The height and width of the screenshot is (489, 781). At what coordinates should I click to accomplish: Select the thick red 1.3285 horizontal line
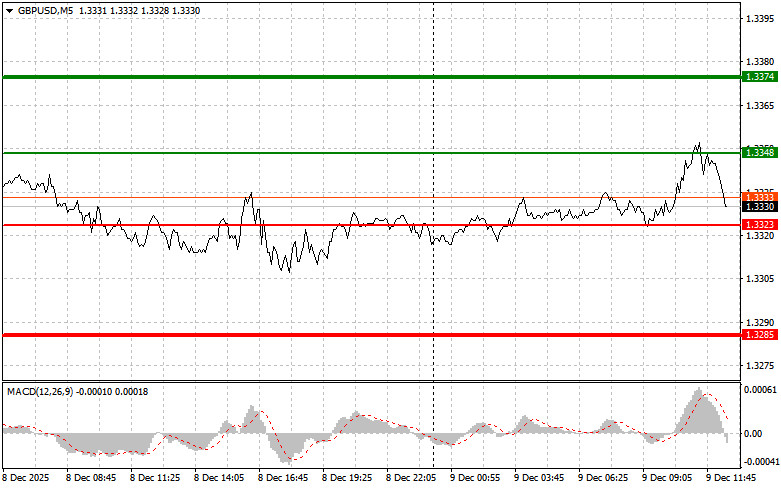pos(372,335)
